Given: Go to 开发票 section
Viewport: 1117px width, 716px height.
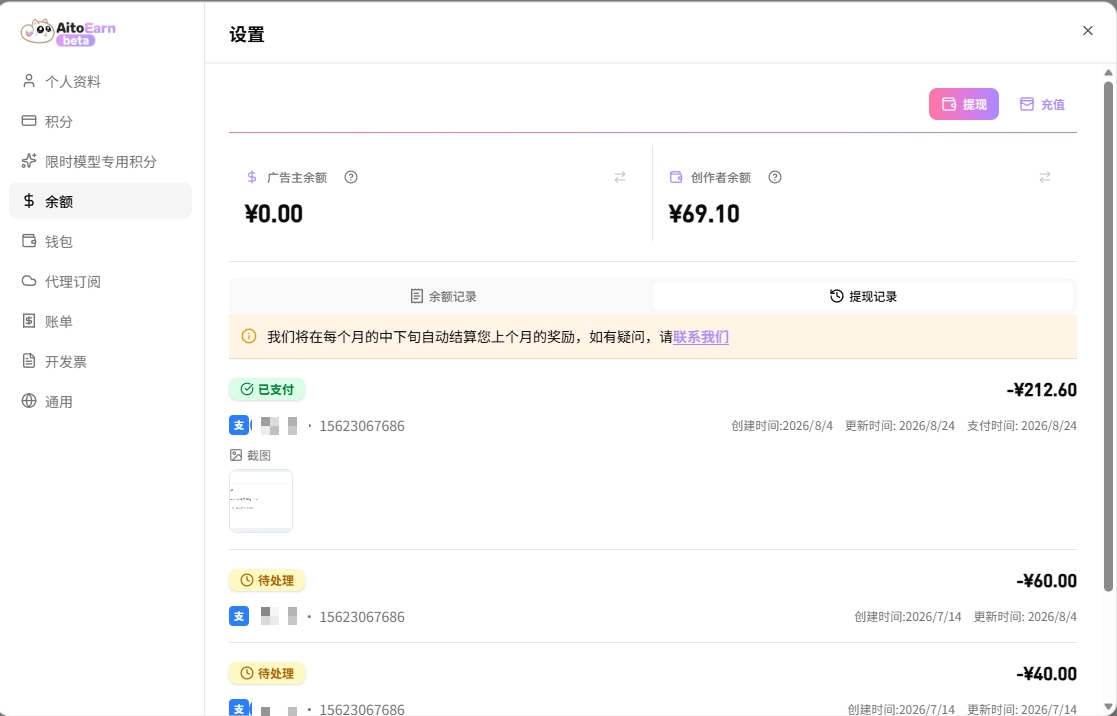Looking at the screenshot, I should [x=100, y=361].
